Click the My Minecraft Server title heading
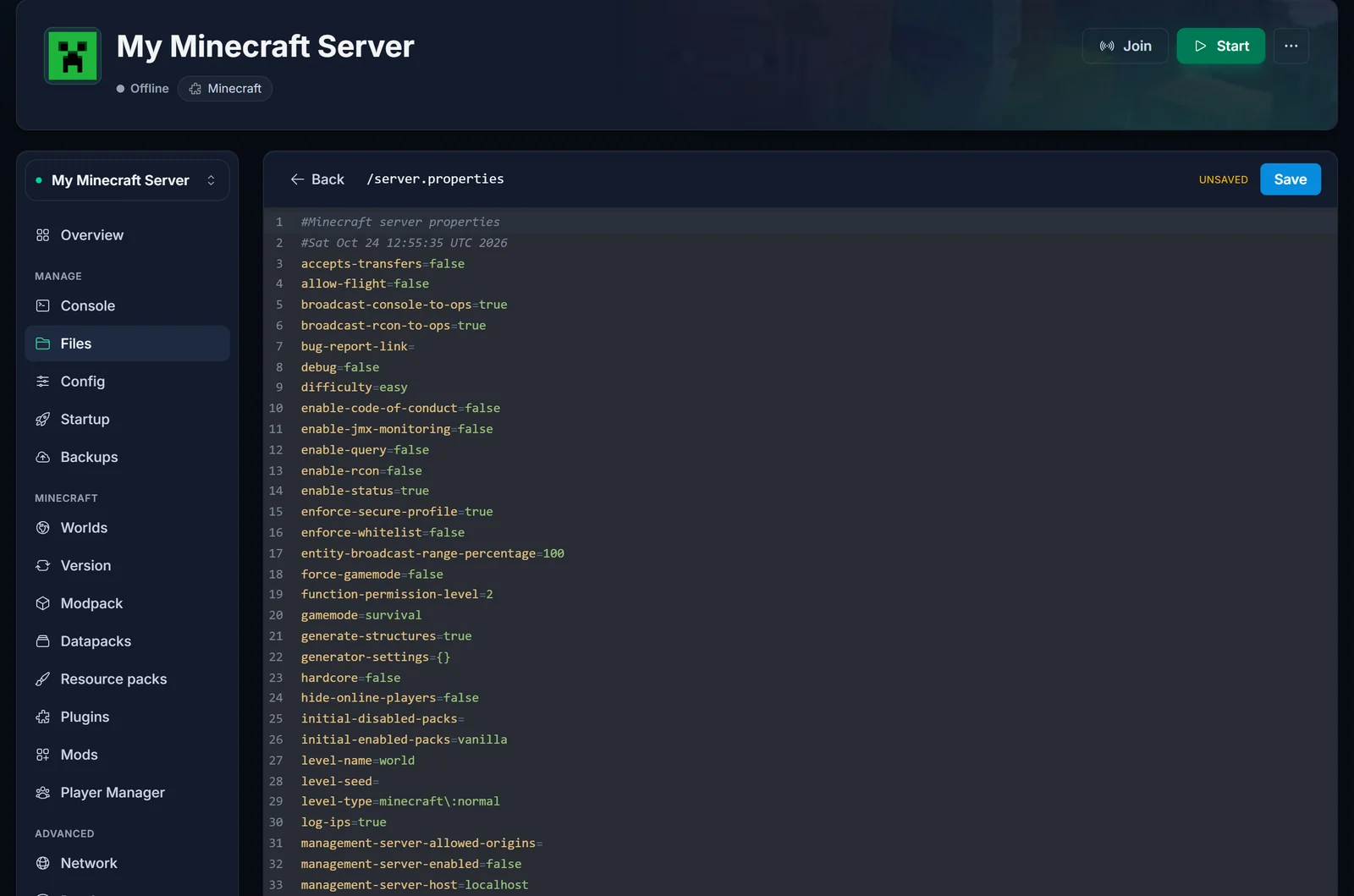 coord(265,47)
